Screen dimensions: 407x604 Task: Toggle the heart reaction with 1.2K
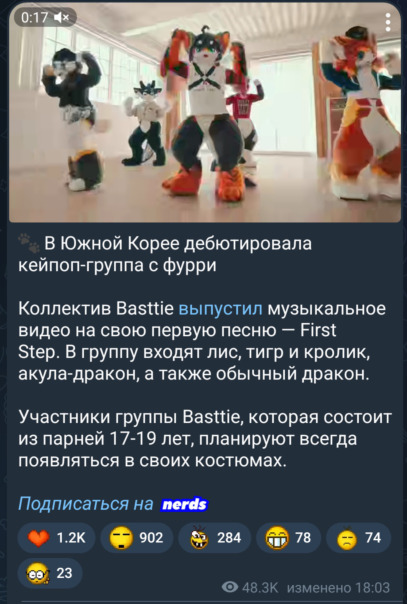point(56,538)
